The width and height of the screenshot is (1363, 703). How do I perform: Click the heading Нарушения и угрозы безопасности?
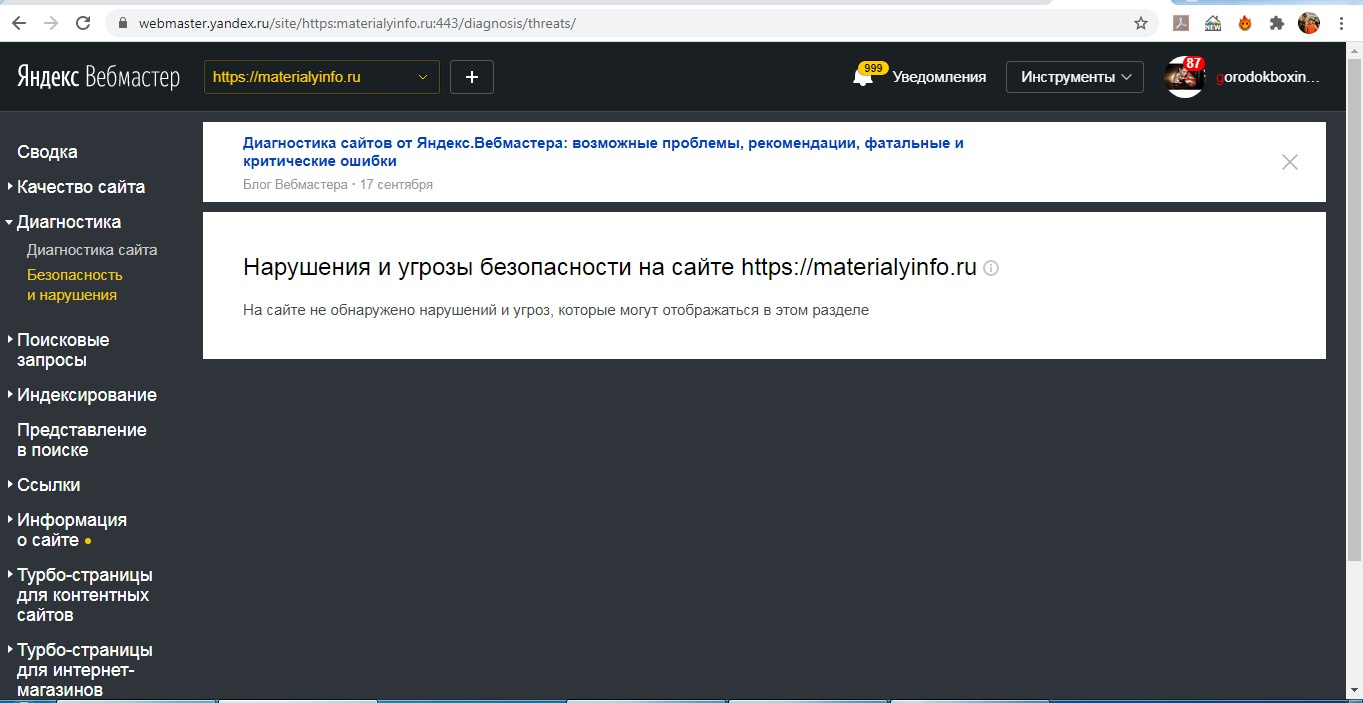pos(610,268)
